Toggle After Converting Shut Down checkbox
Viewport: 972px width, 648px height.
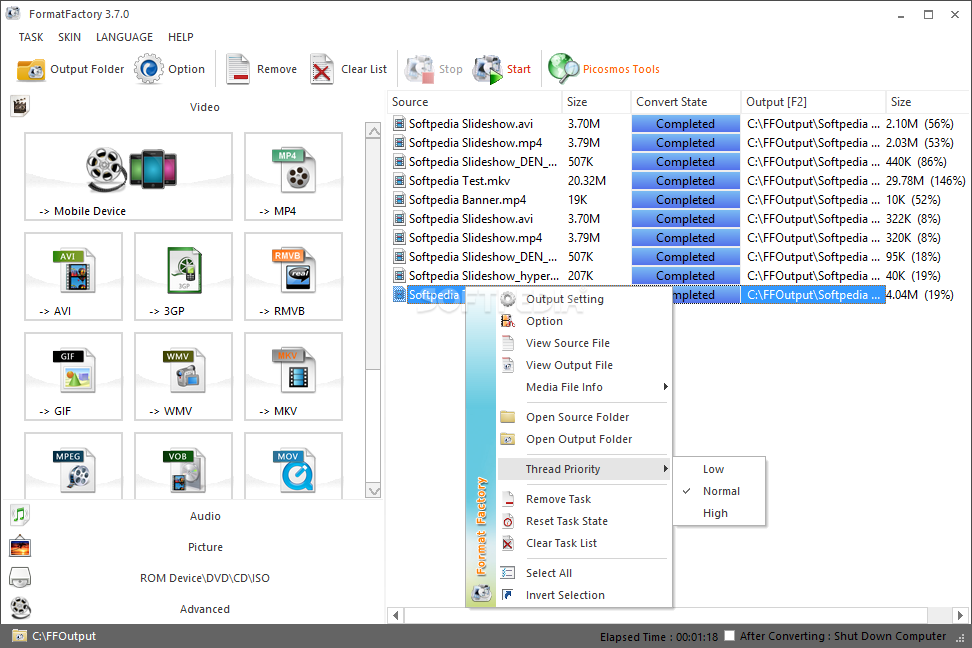(730, 636)
